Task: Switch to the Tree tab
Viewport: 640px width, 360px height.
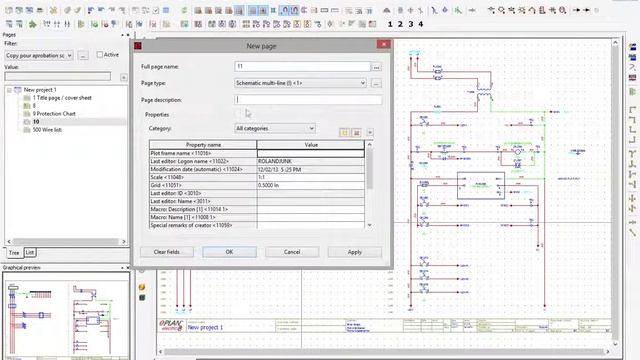Action: coord(14,253)
